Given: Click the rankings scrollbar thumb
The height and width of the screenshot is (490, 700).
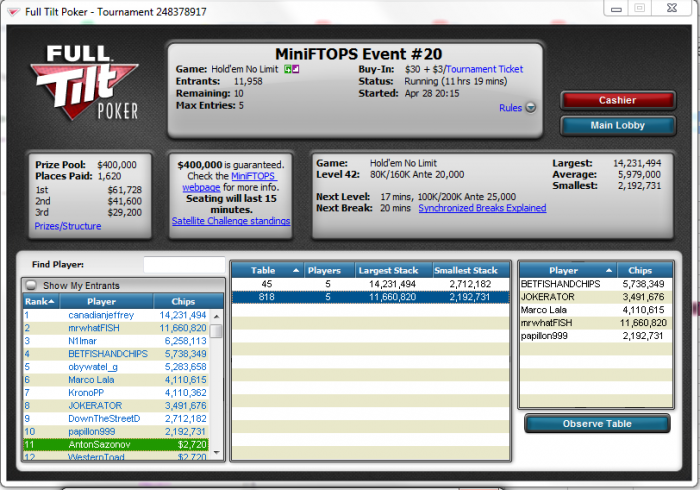Looking at the screenshot, I should [x=216, y=331].
